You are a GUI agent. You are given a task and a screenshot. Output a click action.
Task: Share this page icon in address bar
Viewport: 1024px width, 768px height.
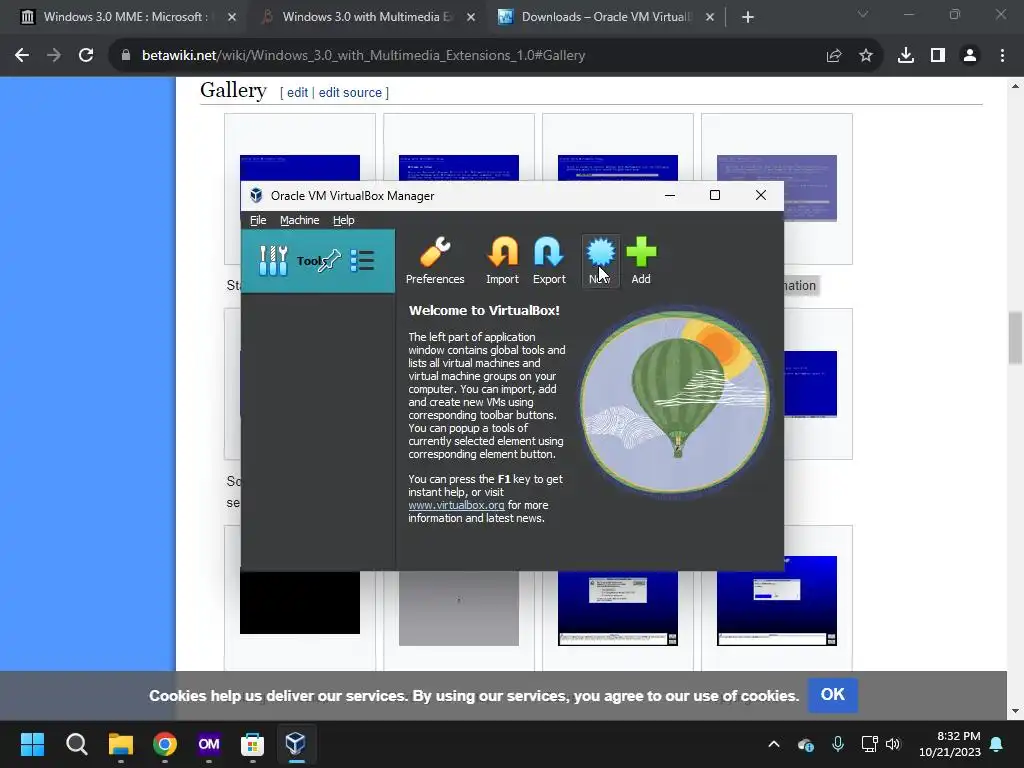click(834, 56)
